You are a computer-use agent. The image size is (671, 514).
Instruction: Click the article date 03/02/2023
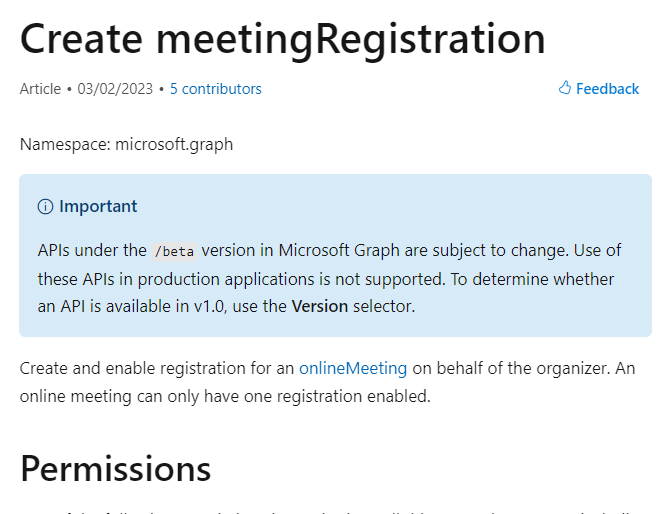point(115,89)
